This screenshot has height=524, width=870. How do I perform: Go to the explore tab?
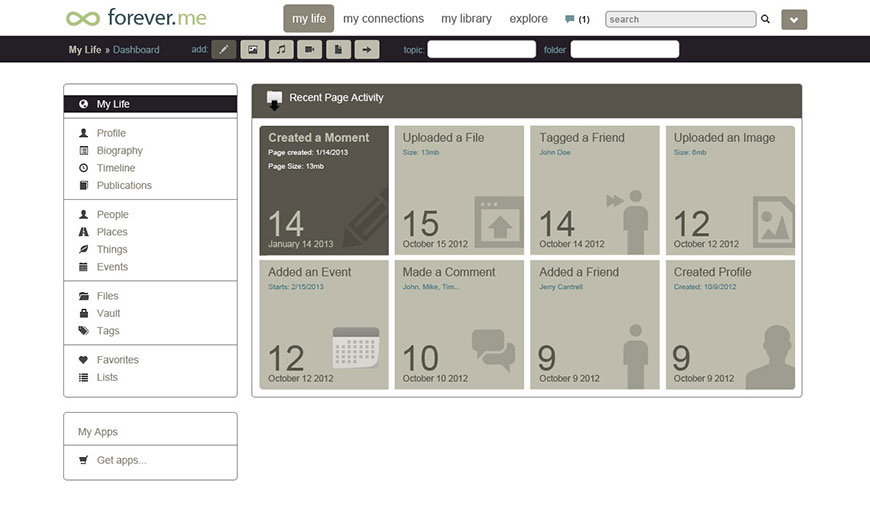(528, 19)
